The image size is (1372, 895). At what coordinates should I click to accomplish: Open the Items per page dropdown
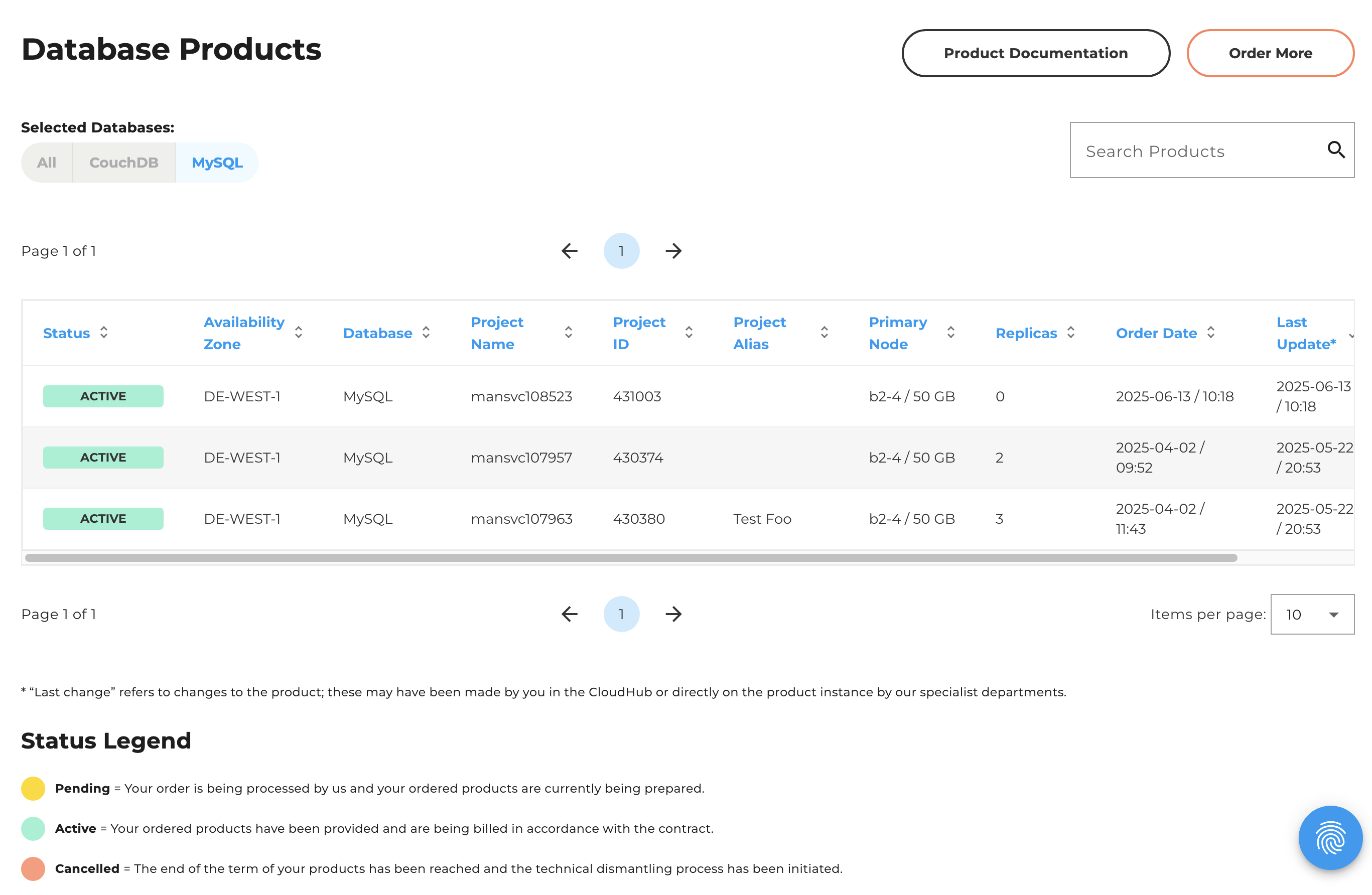(1312, 615)
